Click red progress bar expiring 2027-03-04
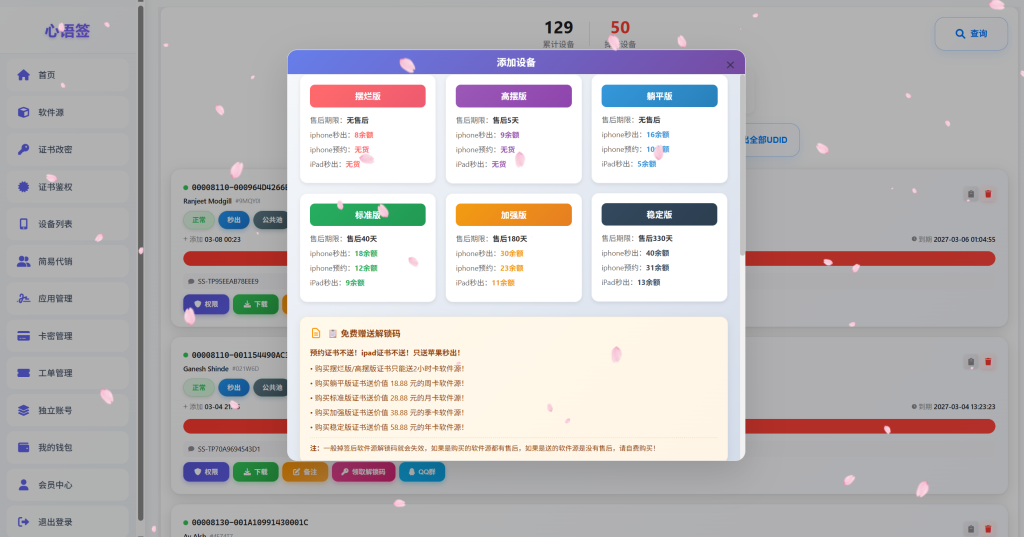1024x537 pixels. (x=589, y=427)
